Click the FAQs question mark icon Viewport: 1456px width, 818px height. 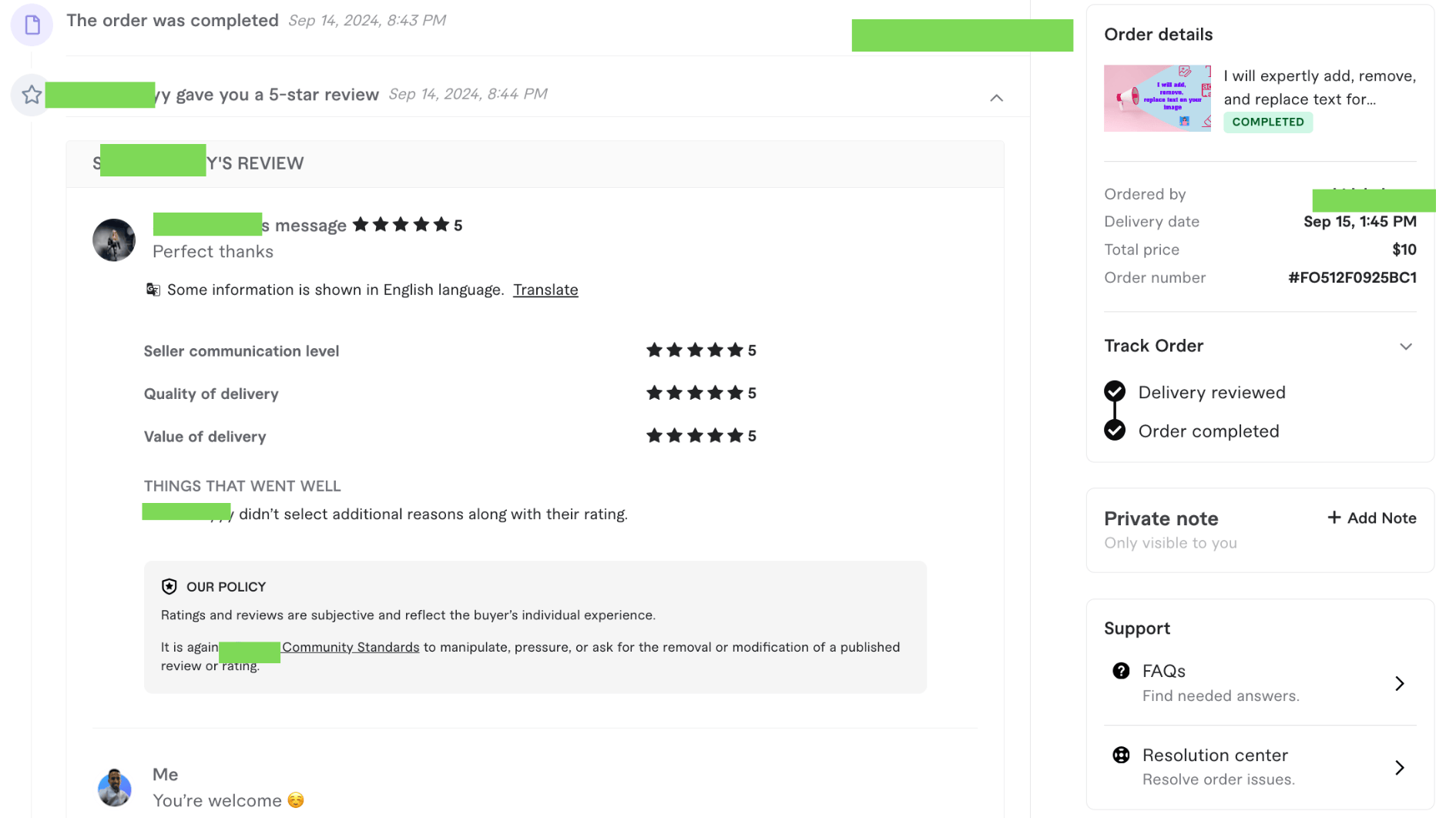(x=1121, y=671)
